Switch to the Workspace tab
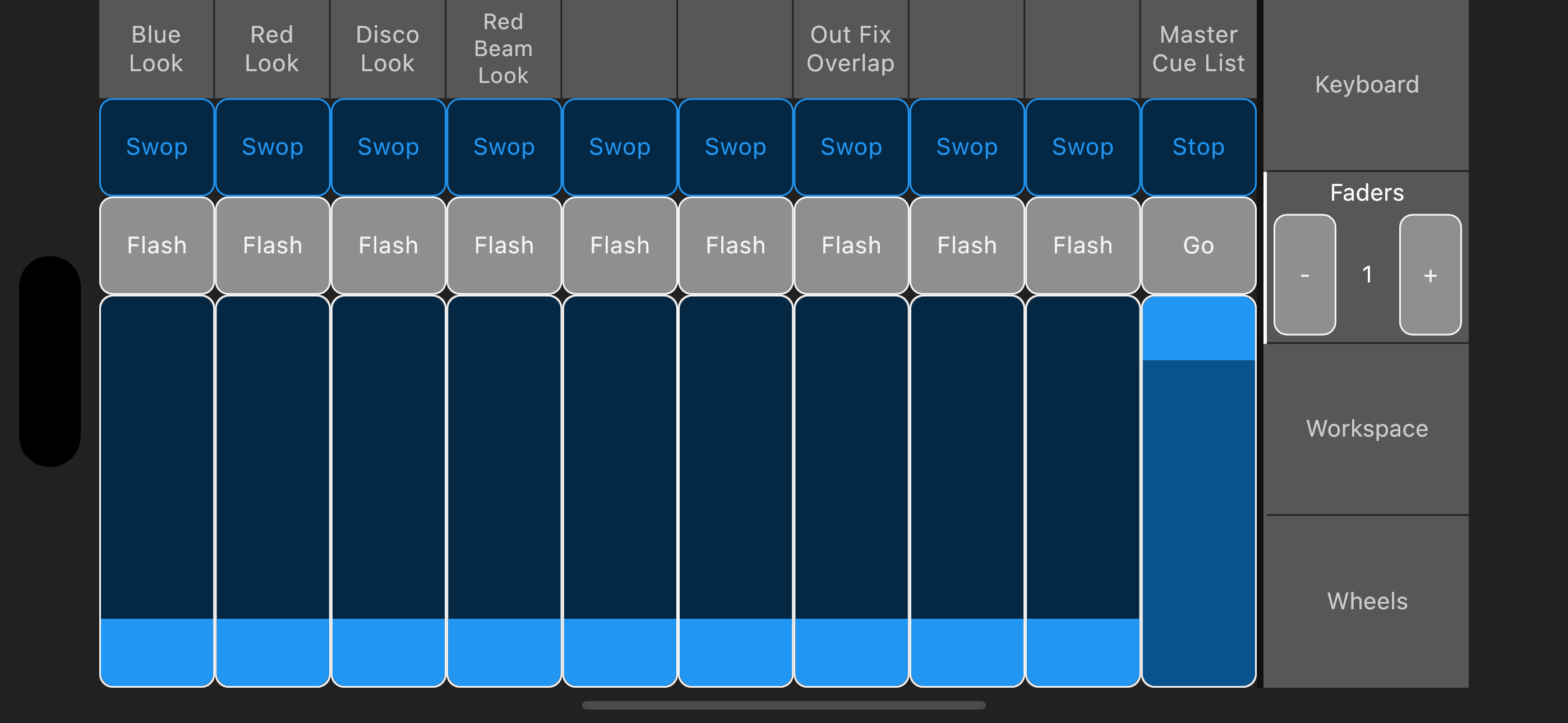 [1367, 429]
